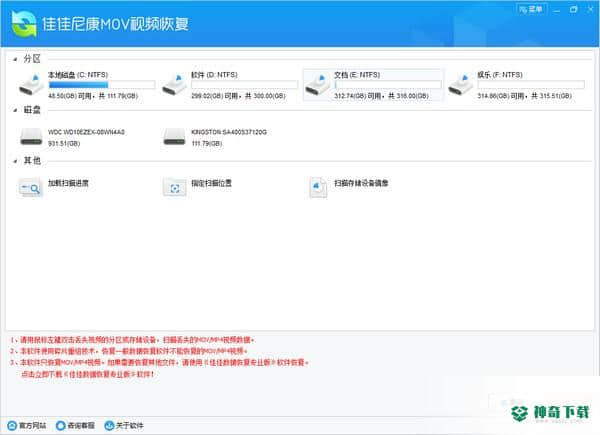600x435 pixels.
Task: Click the 扫描存储设备镜像 file icon
Action: tap(318, 187)
